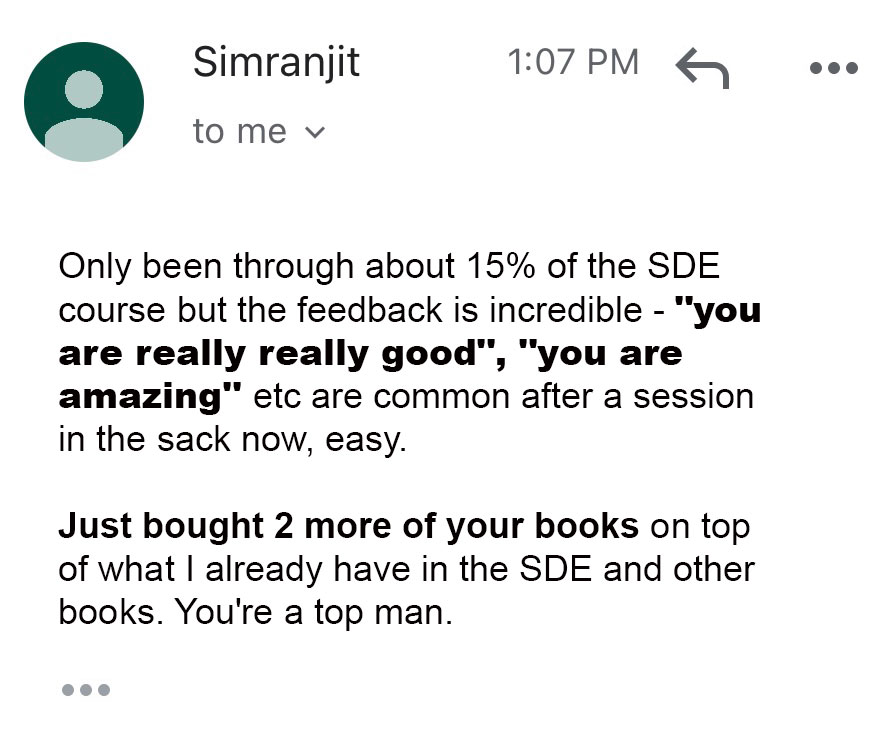Show trimmed content via bottom ellipsis
The height and width of the screenshot is (752, 896).
(x=85, y=690)
